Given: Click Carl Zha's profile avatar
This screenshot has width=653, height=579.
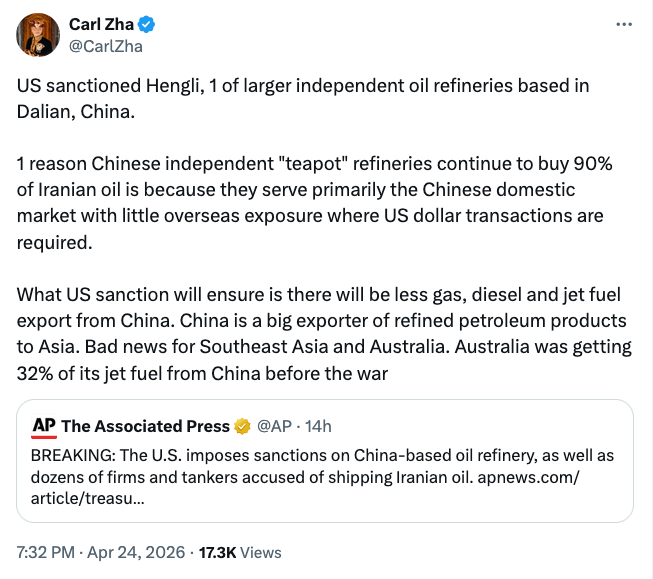Looking at the screenshot, I should point(36,35).
